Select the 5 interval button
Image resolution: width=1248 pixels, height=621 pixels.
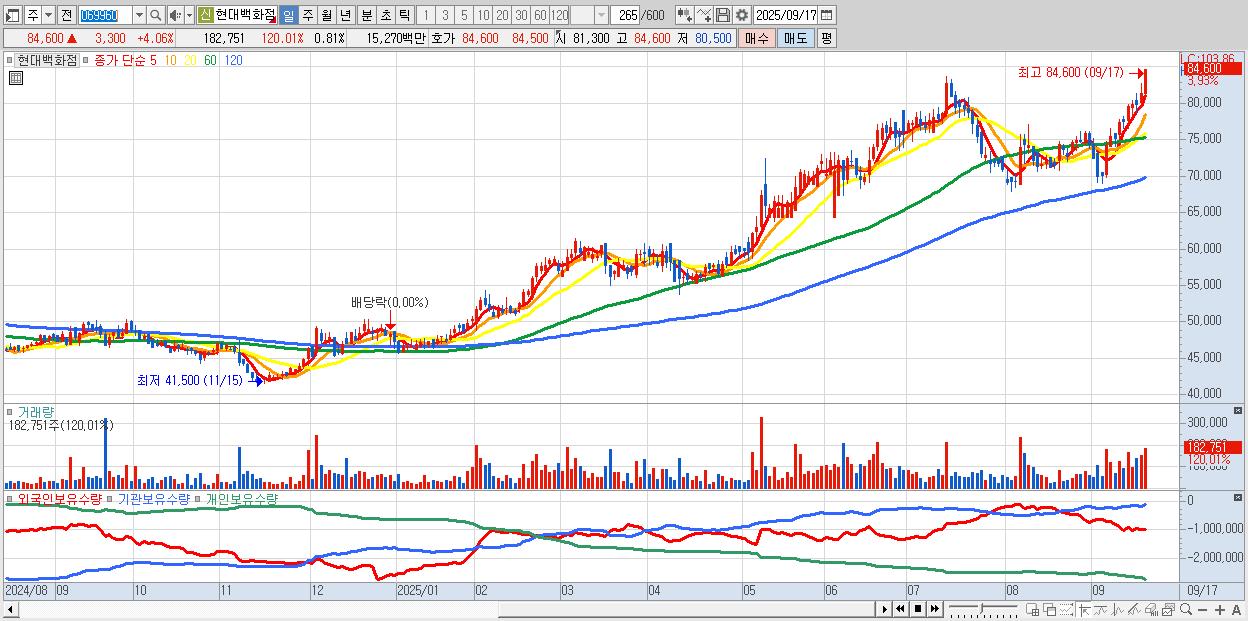pos(464,15)
